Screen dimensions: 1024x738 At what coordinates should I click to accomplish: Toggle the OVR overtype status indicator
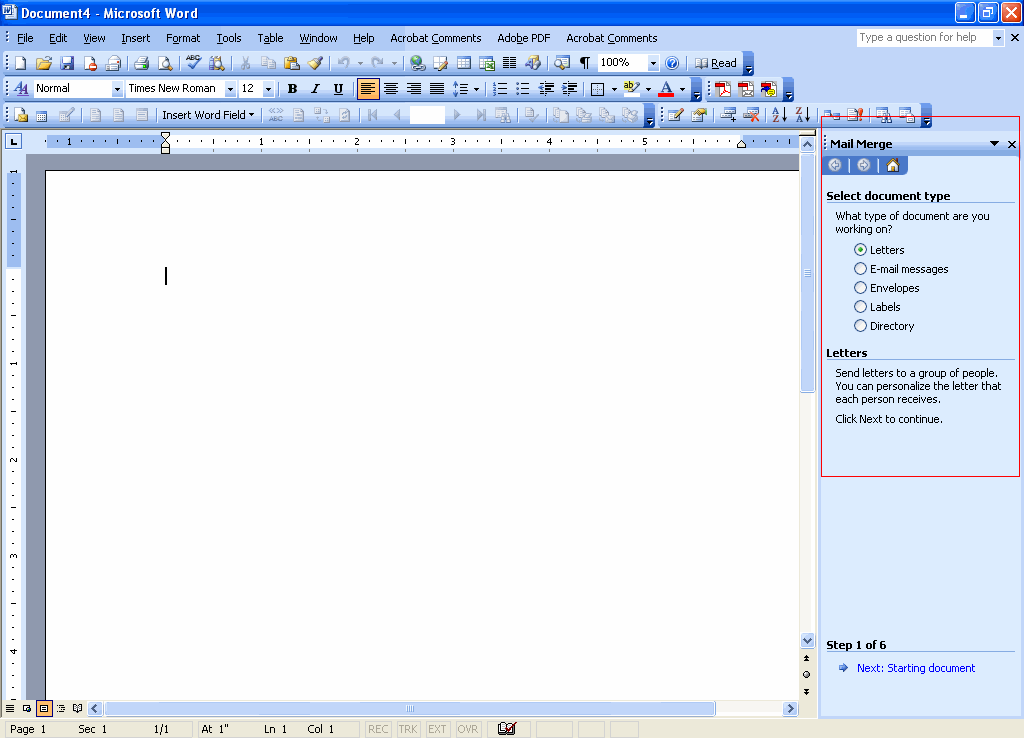click(x=468, y=729)
